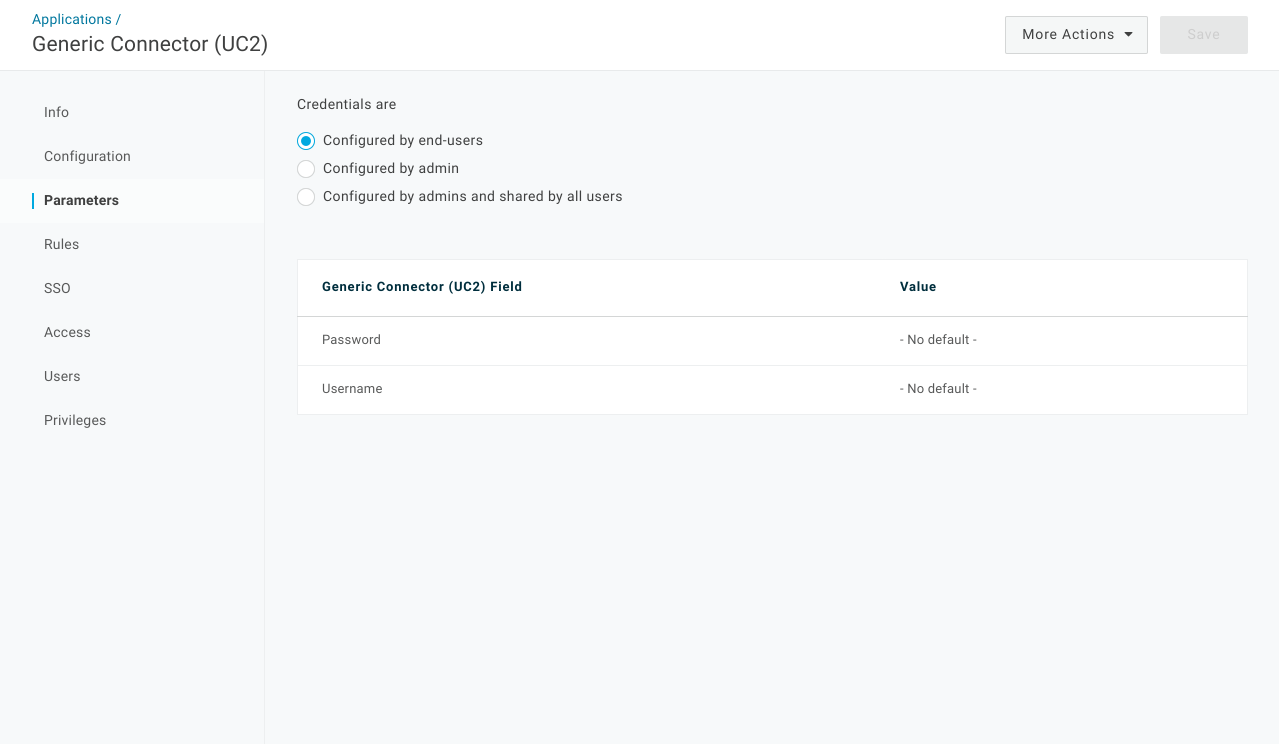The width and height of the screenshot is (1279, 744).
Task: Click the 'Value' column header
Action: pyautogui.click(x=918, y=287)
